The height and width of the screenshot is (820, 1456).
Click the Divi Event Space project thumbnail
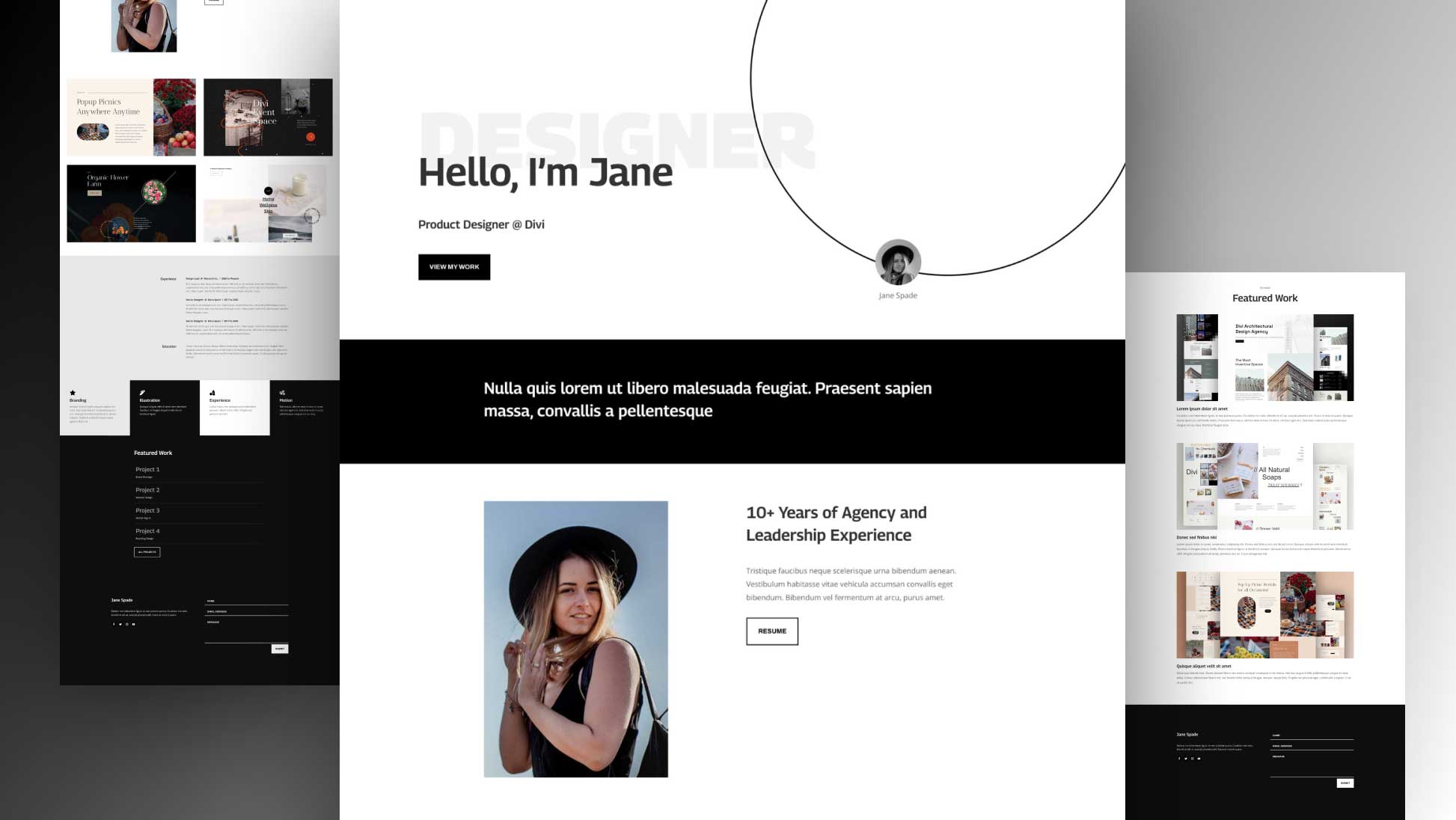pos(270,115)
